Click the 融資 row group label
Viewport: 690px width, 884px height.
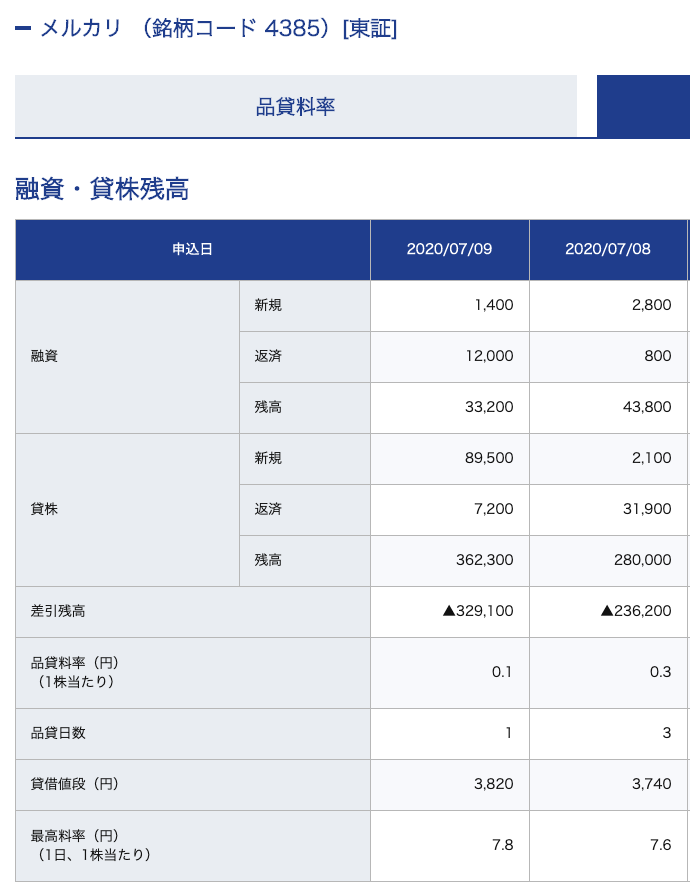(44, 356)
